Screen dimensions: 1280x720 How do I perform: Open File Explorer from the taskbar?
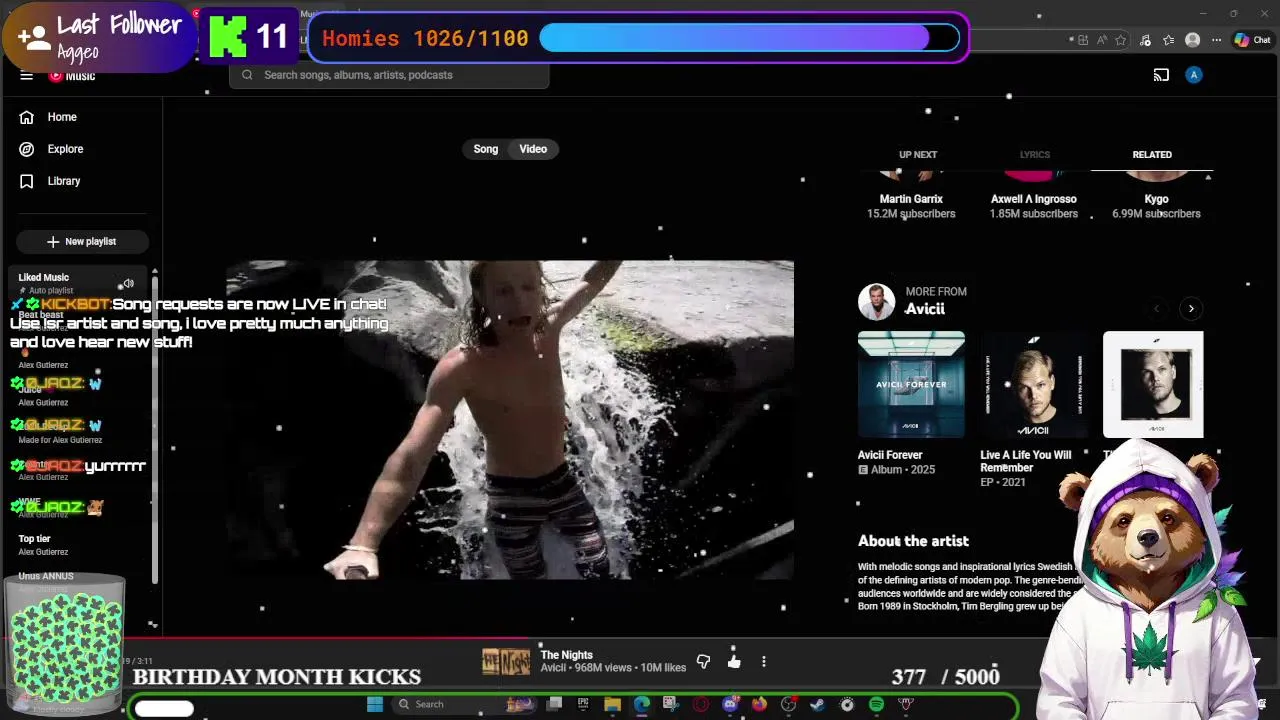tap(612, 704)
